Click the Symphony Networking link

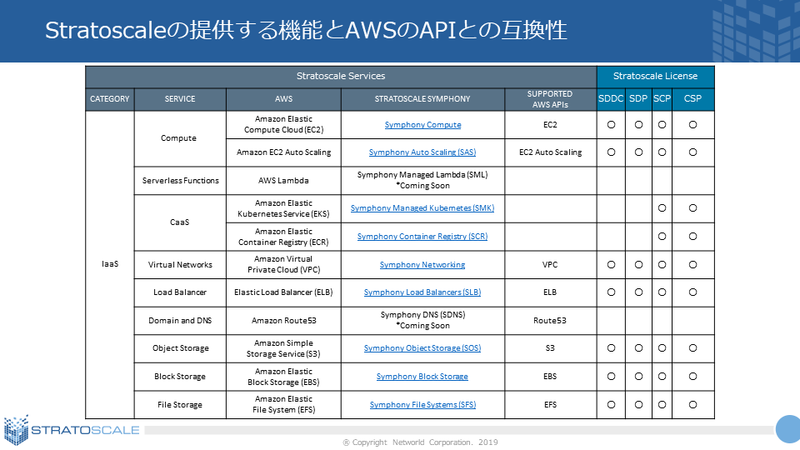pyautogui.click(x=422, y=264)
